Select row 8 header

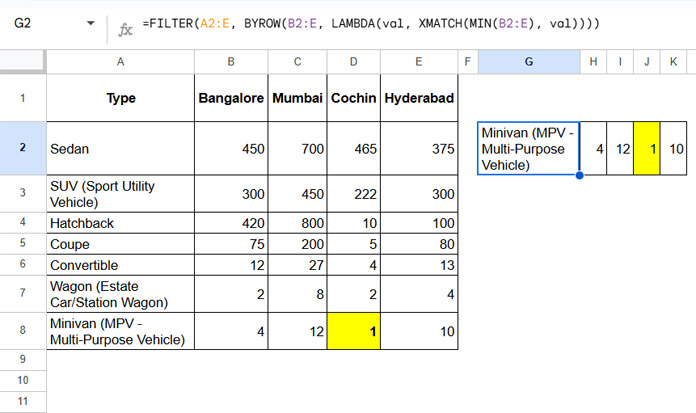23,330
